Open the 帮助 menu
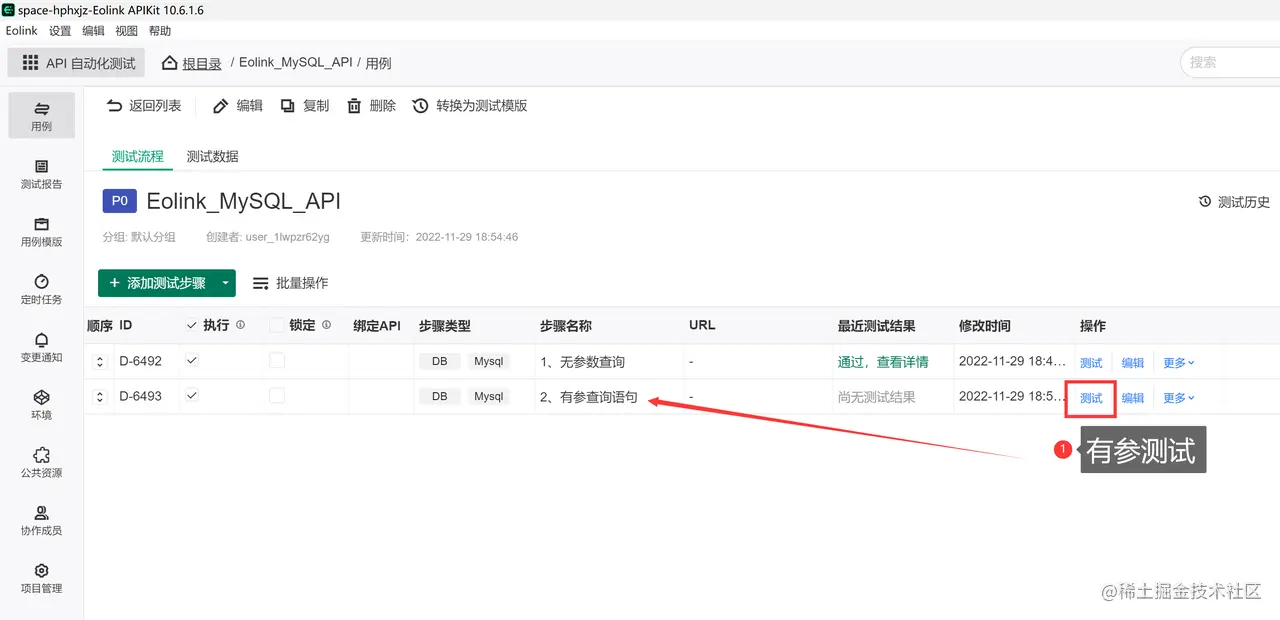This screenshot has width=1280, height=620. coord(159,31)
